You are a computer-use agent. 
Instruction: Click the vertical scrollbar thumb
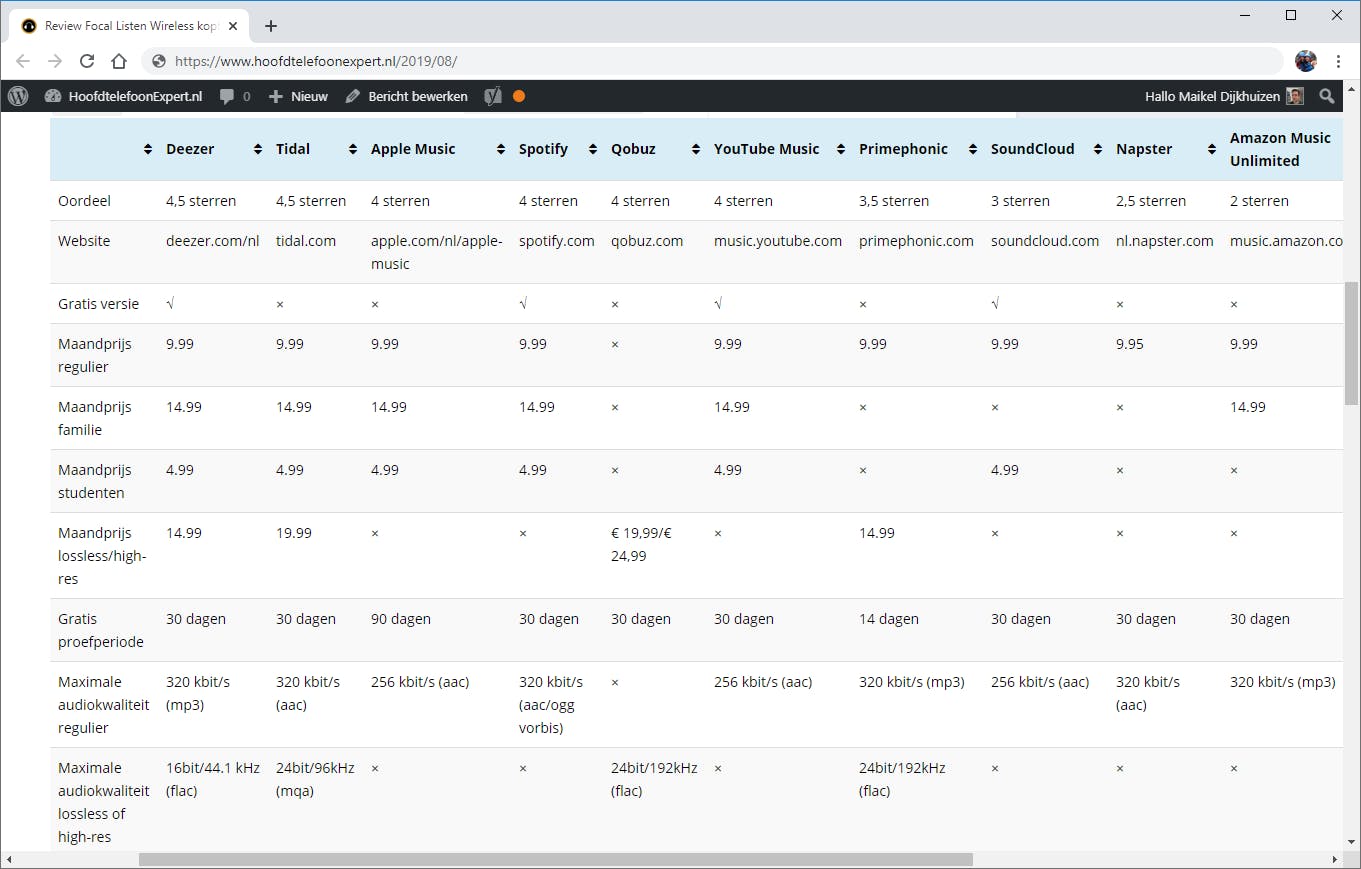click(1352, 342)
